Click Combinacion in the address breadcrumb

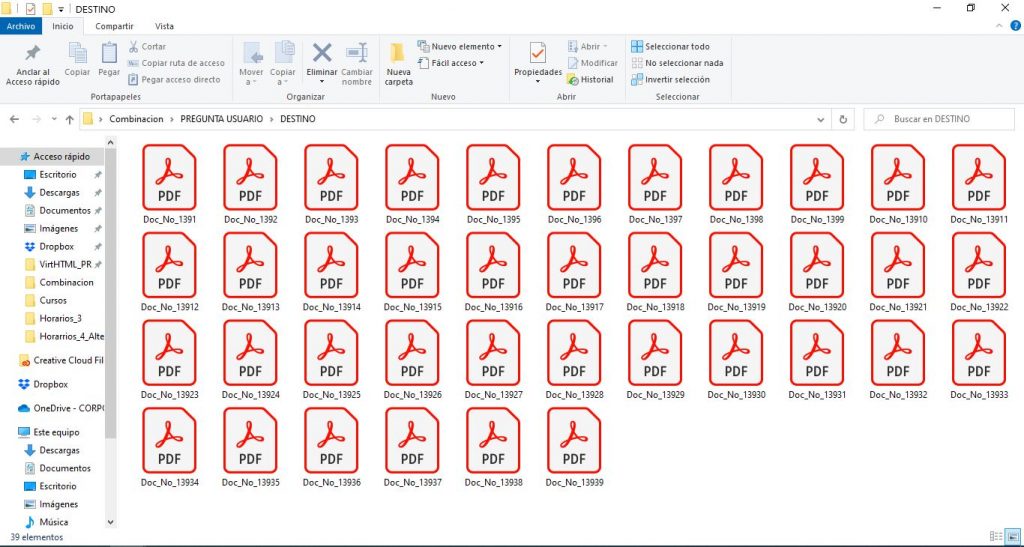click(136, 119)
